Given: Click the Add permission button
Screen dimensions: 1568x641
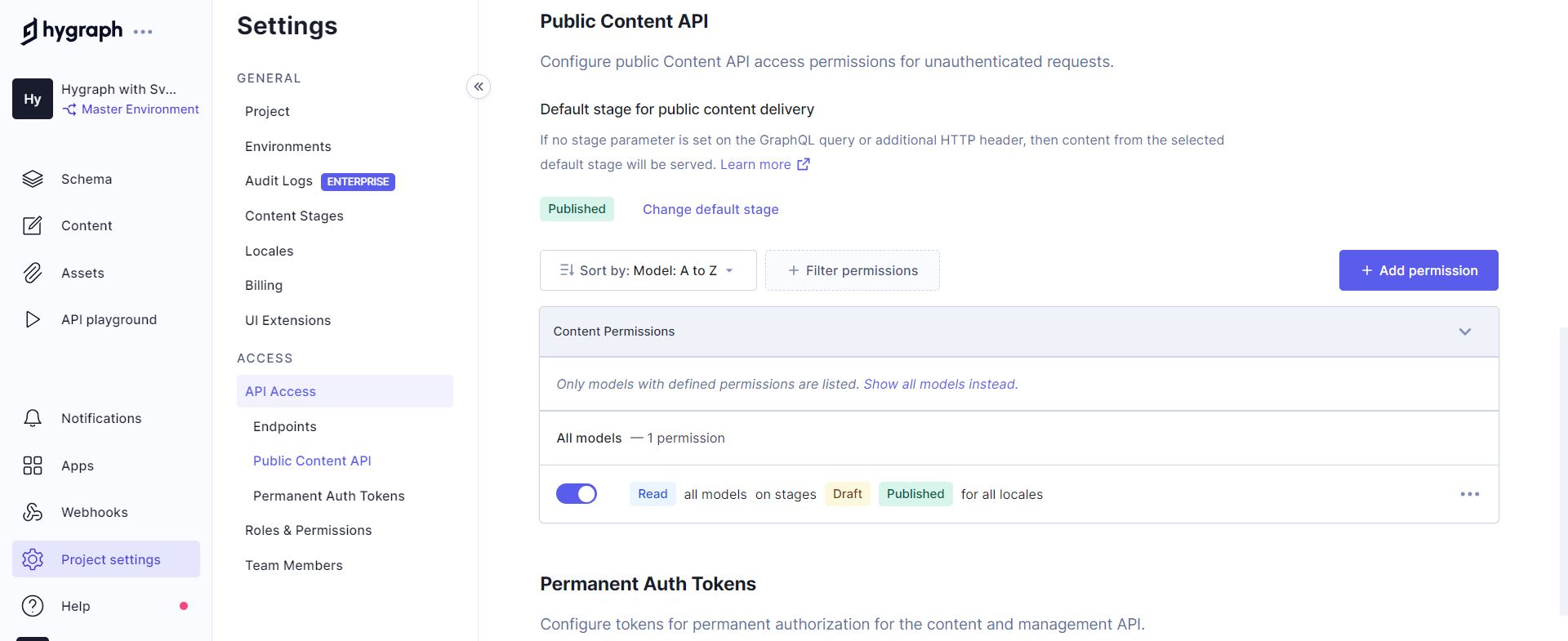Looking at the screenshot, I should click(x=1418, y=270).
